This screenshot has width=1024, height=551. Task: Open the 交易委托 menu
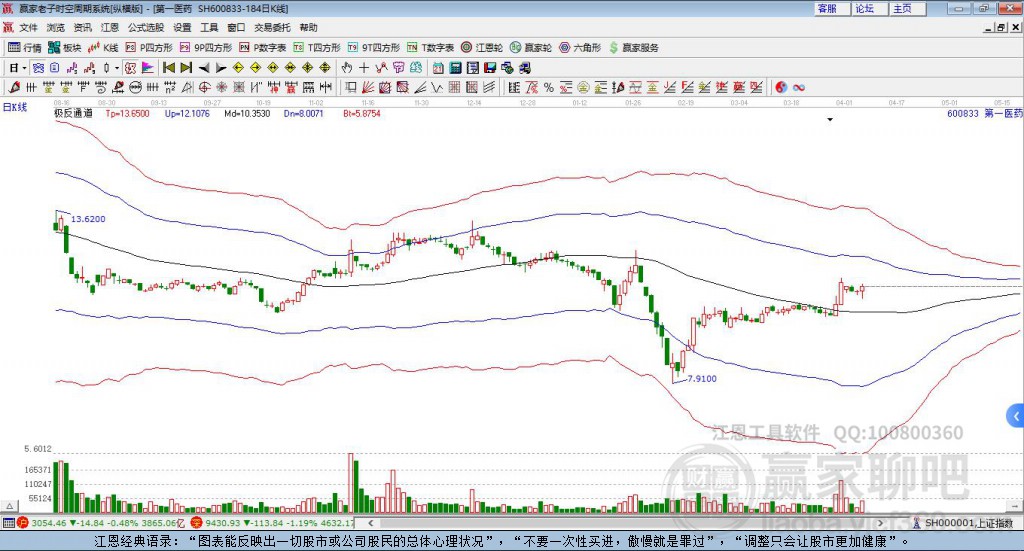[x=272, y=27]
